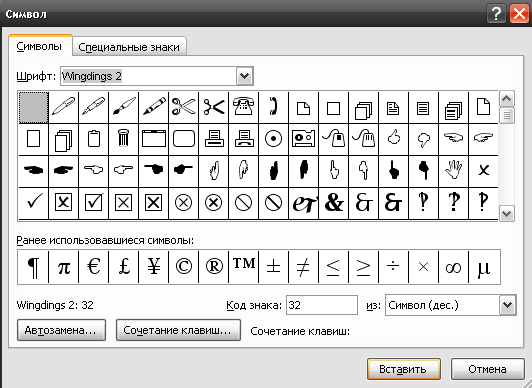
Task: Choose the registered mark from recent
Action: (x=214, y=267)
